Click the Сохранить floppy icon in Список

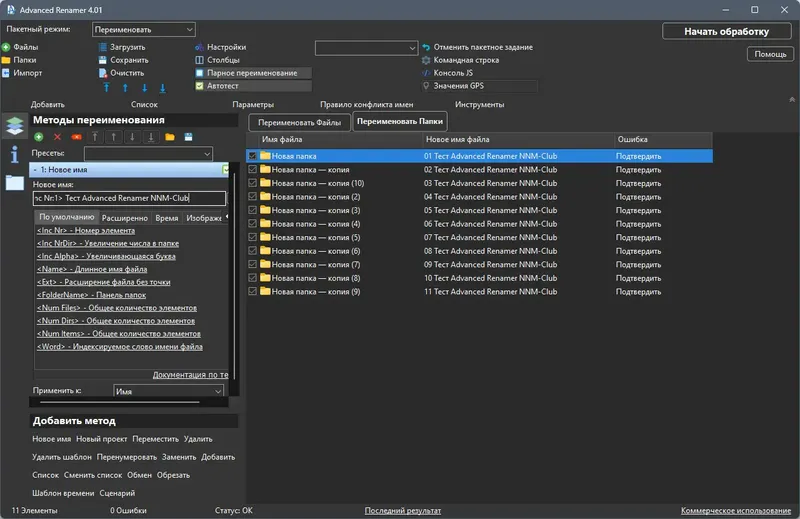pos(103,60)
